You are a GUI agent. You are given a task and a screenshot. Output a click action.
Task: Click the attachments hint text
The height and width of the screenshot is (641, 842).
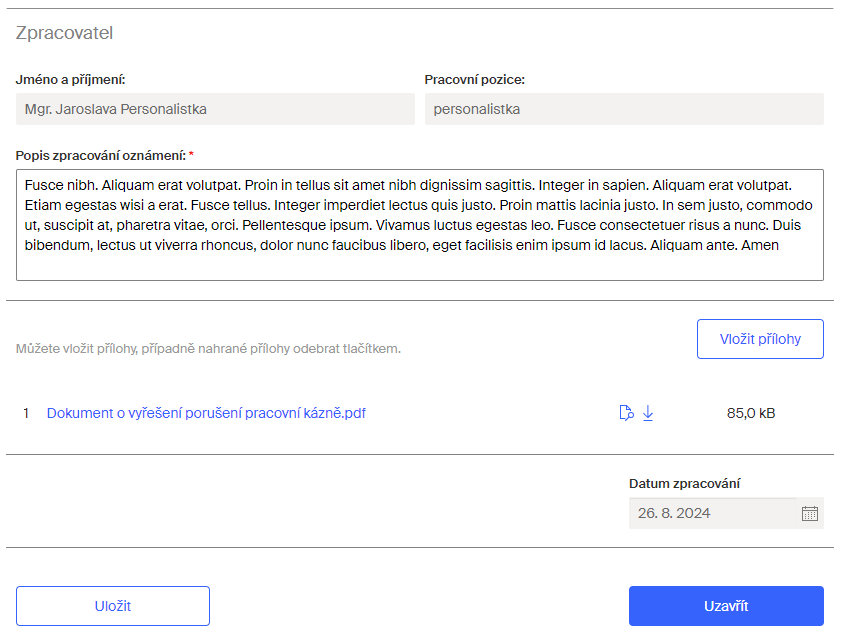pos(208,349)
